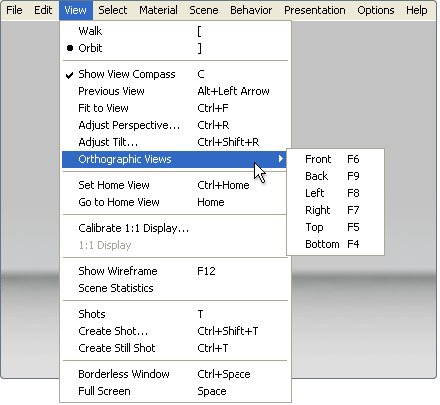Switch to Bottom orthographic view
The width and height of the screenshot is (440, 405).
(x=335, y=244)
